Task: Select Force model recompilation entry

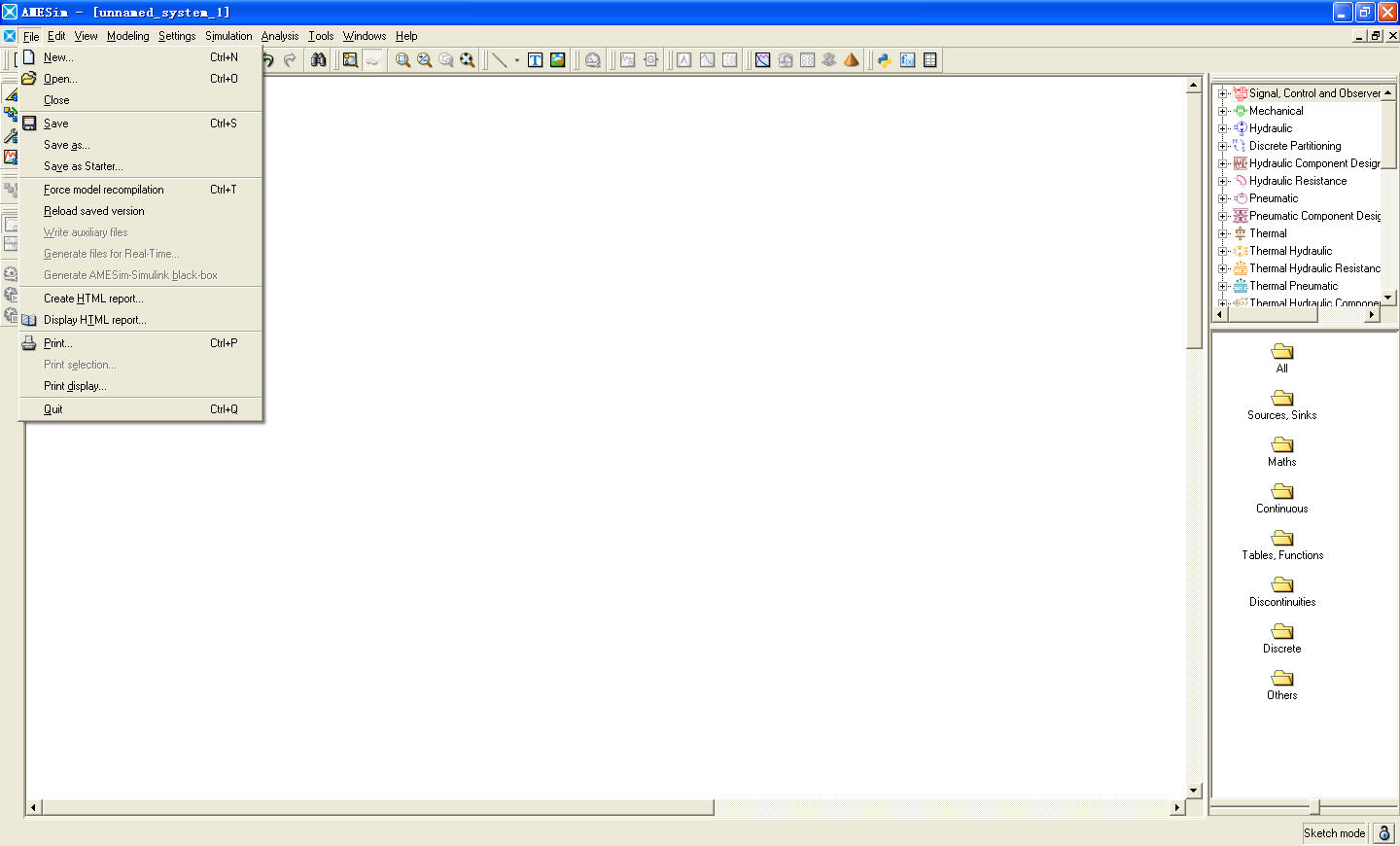Action: pyautogui.click(x=141, y=190)
